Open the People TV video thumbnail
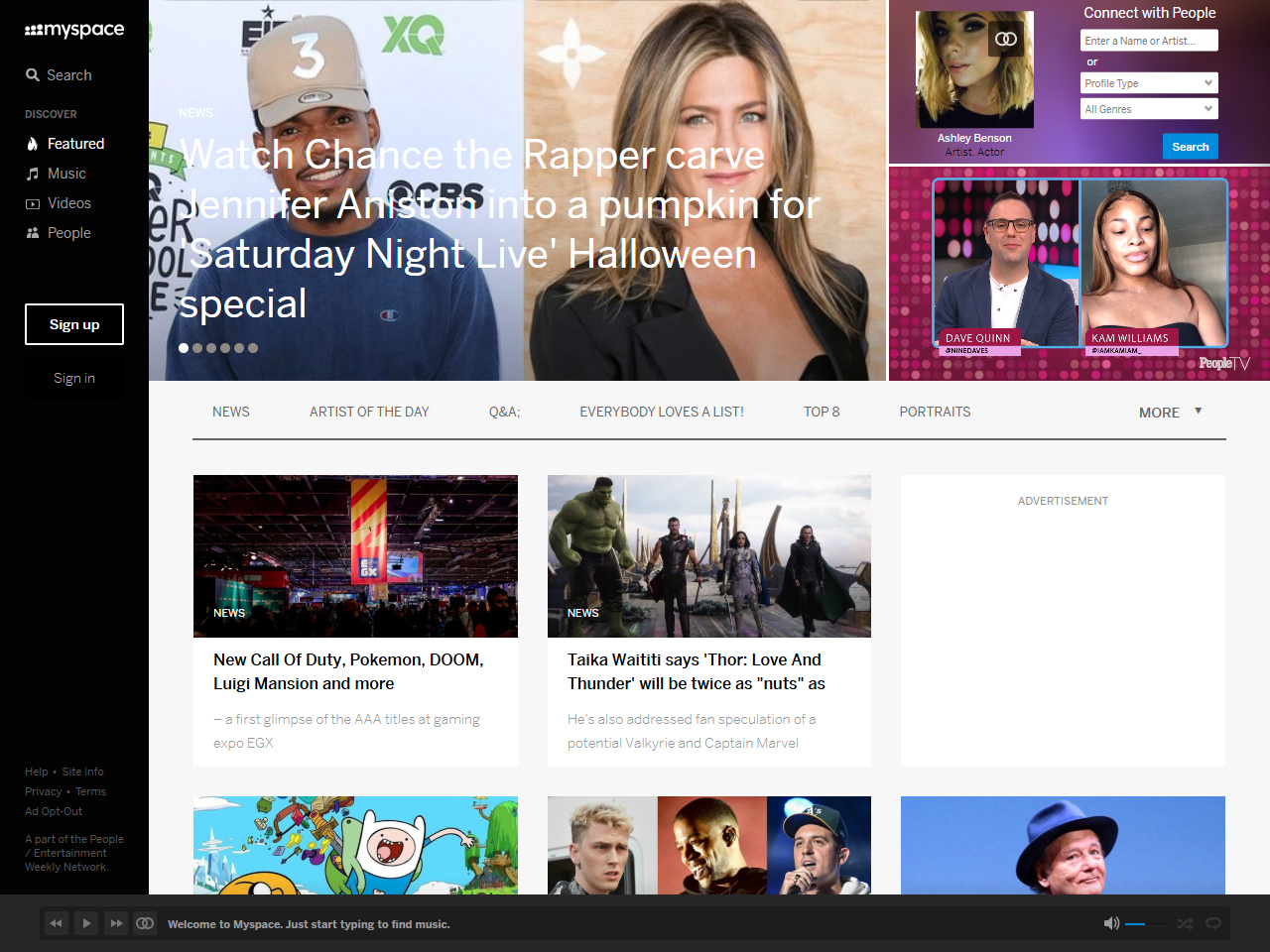Viewport: 1270px width, 952px height. pos(1079,273)
